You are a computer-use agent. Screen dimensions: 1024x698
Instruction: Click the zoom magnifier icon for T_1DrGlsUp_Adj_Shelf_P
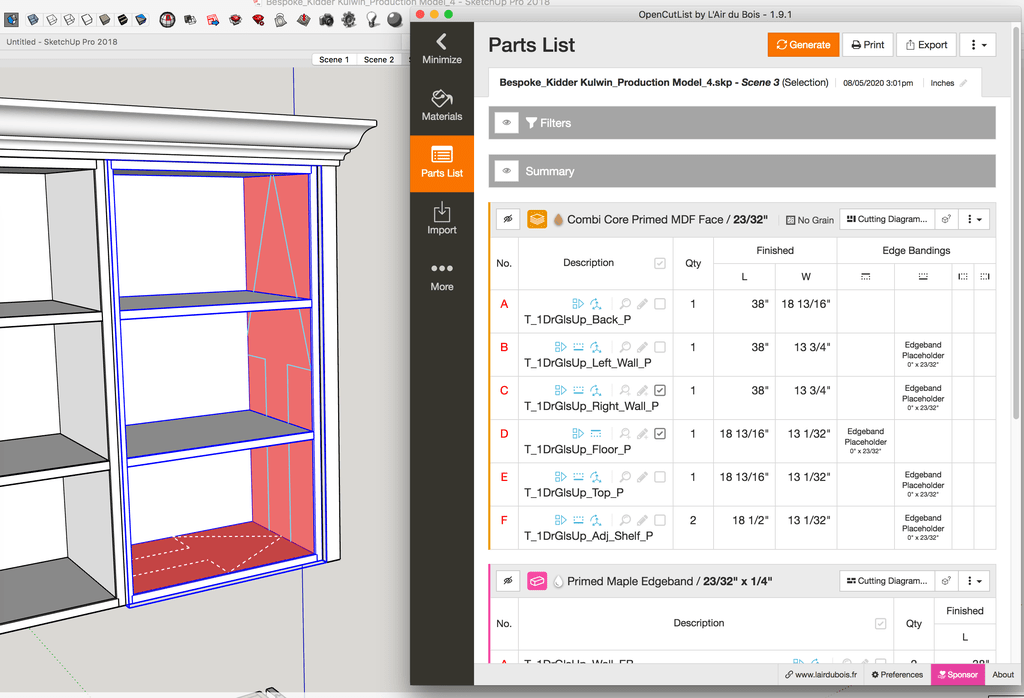click(626, 520)
